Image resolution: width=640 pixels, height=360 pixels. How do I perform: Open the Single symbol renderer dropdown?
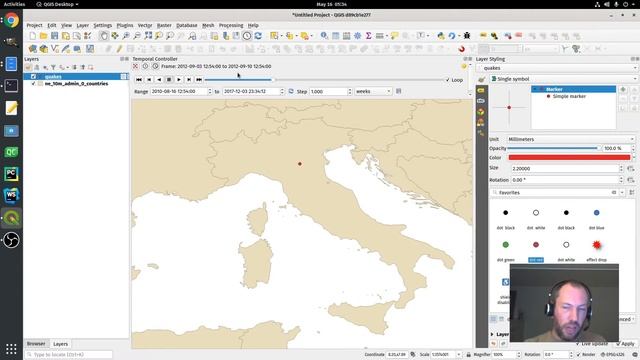(563, 79)
